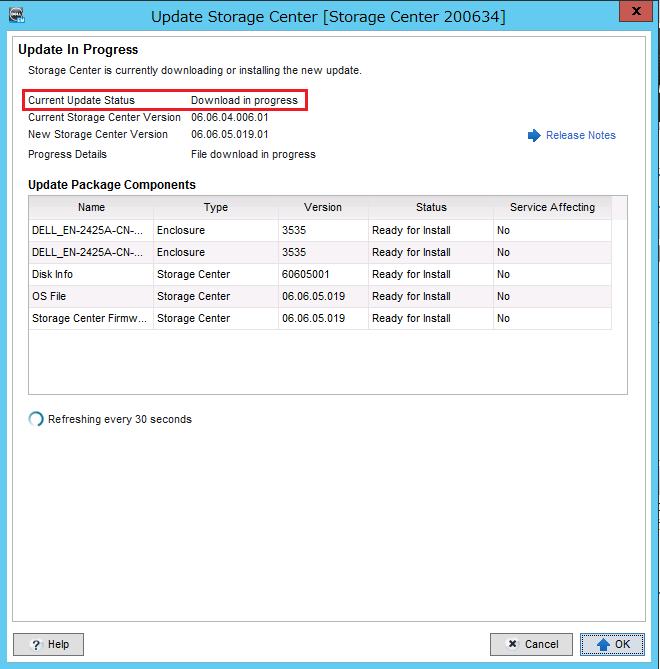
Task: Click the 06.06.05.019.01 new version value
Action: [230, 134]
